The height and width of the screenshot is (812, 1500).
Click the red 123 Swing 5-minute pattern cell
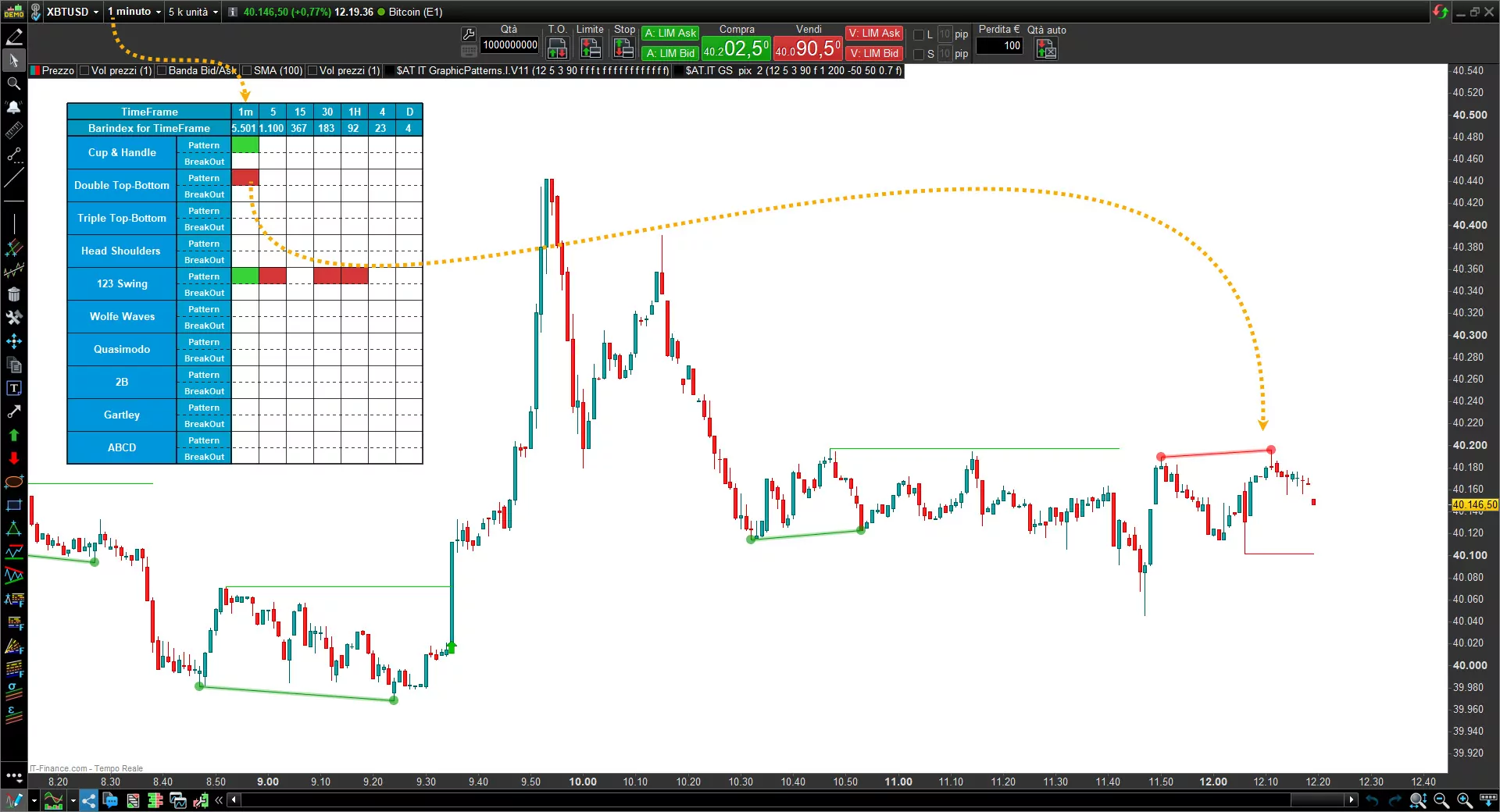pyautogui.click(x=273, y=276)
